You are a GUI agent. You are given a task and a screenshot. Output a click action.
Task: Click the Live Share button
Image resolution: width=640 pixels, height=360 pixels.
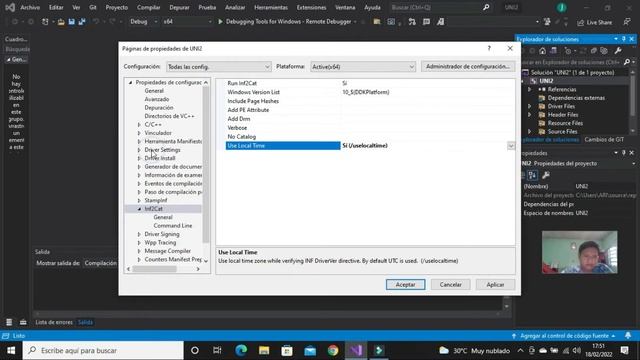(x=594, y=22)
